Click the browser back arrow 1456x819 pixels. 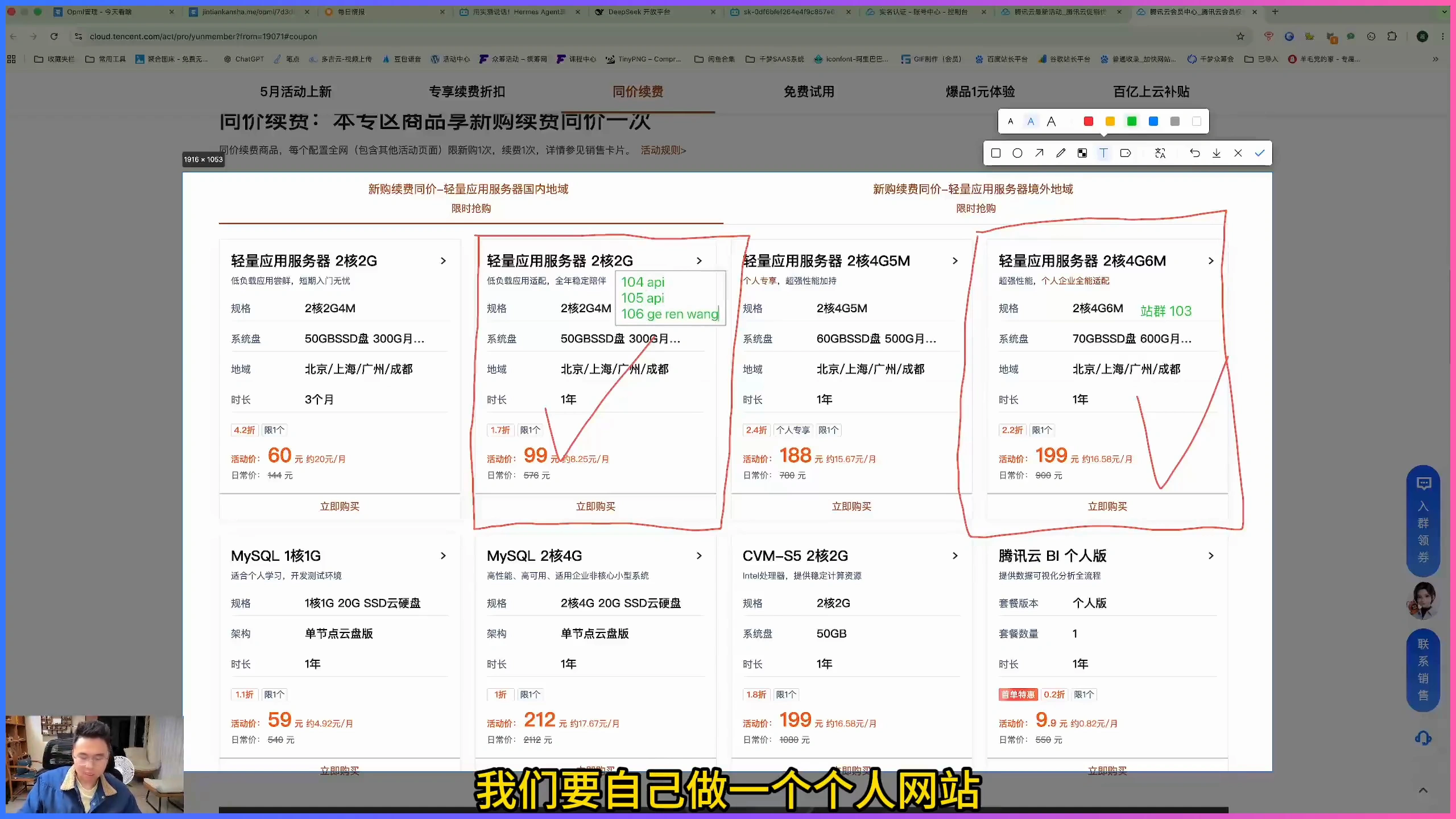pos(13,36)
